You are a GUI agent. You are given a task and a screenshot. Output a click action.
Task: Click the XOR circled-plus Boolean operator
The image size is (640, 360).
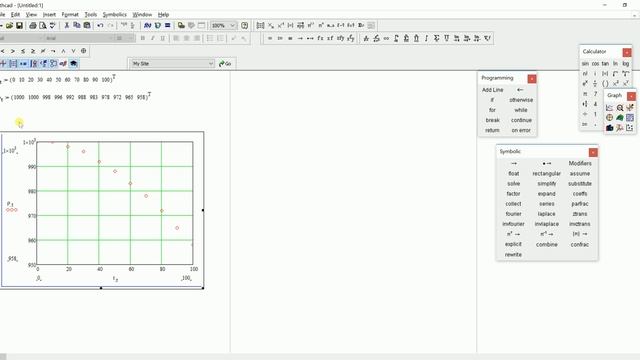coord(83,51)
